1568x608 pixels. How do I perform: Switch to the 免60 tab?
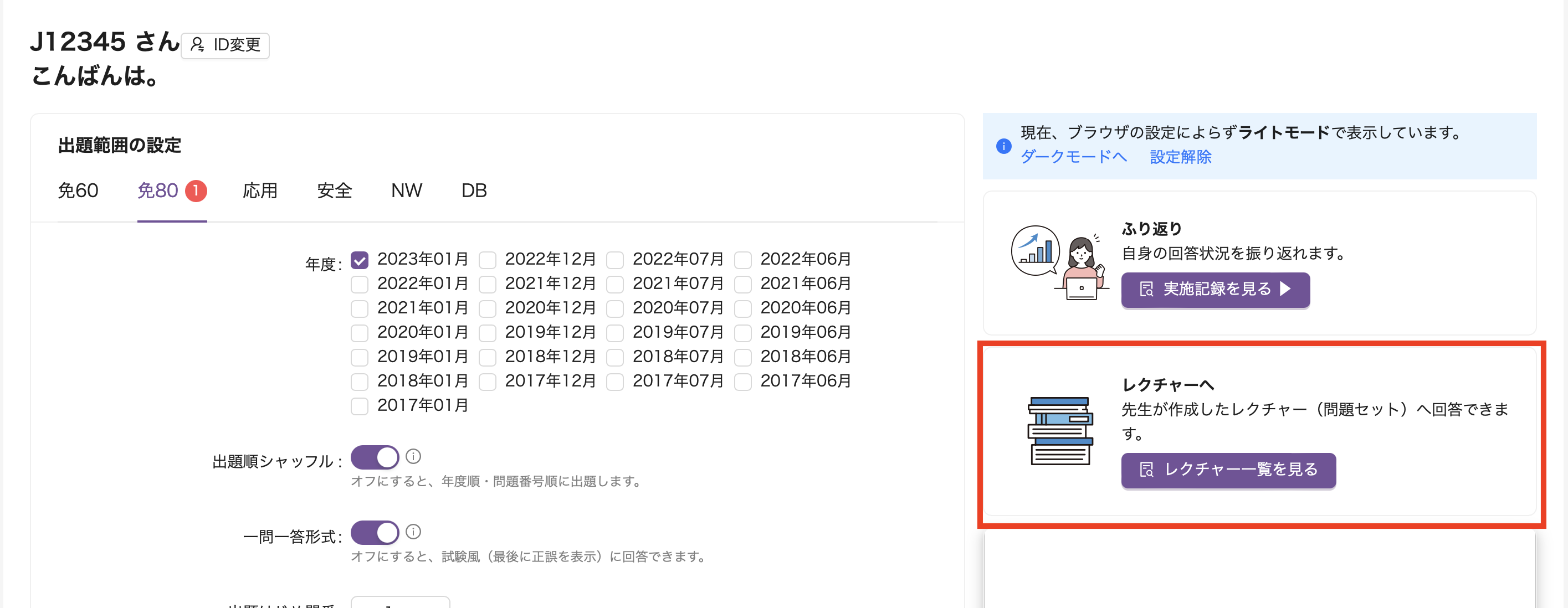pyautogui.click(x=78, y=190)
